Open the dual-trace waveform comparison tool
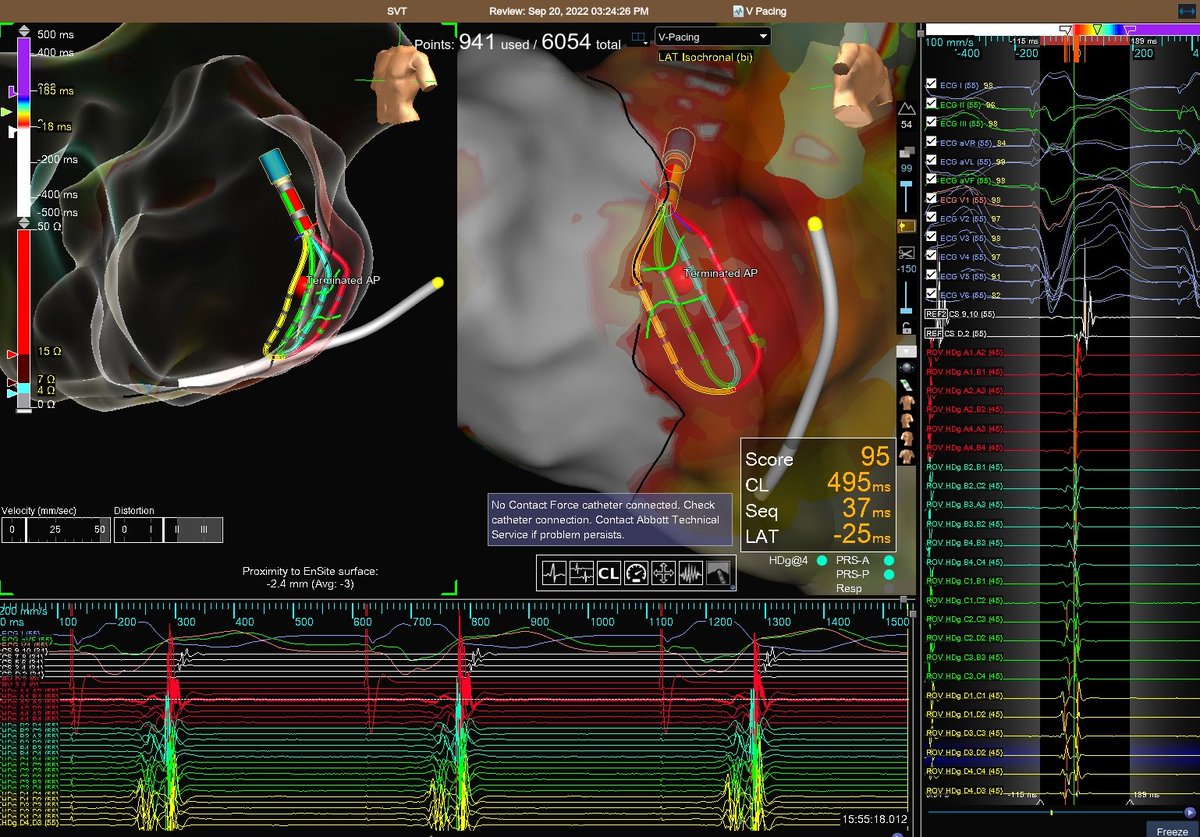1200x837 pixels. coord(582,573)
